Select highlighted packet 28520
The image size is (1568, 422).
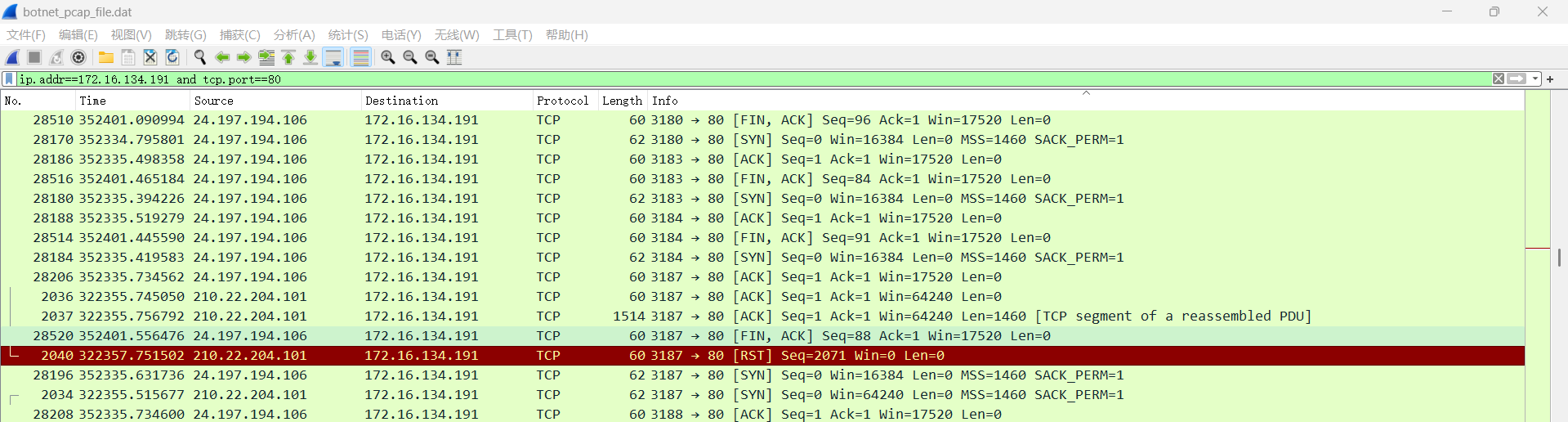pyautogui.click(x=762, y=336)
